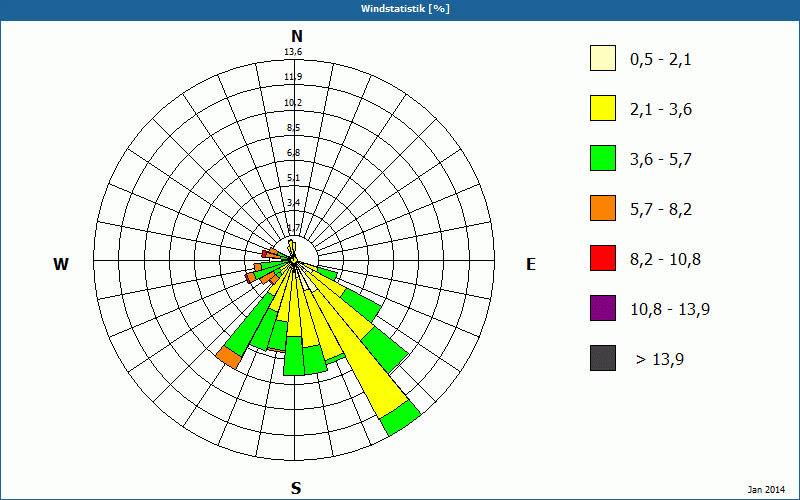Click the red 8,2 - 10,8 legend swatch
Screen dimensions: 800x500
click(603, 258)
